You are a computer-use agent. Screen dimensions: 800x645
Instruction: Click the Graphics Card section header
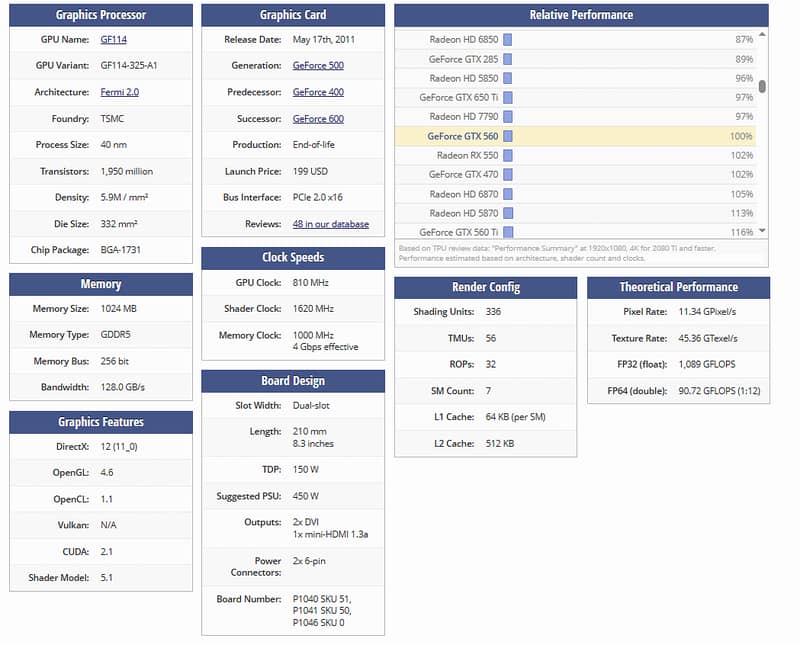[293, 15]
